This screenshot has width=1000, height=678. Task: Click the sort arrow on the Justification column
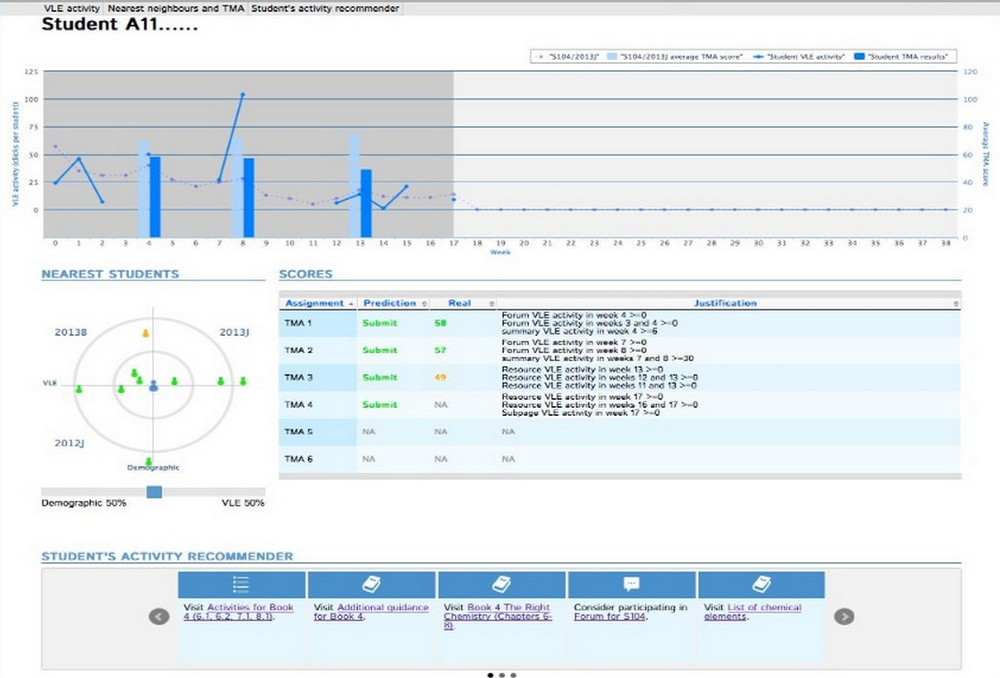click(x=956, y=302)
